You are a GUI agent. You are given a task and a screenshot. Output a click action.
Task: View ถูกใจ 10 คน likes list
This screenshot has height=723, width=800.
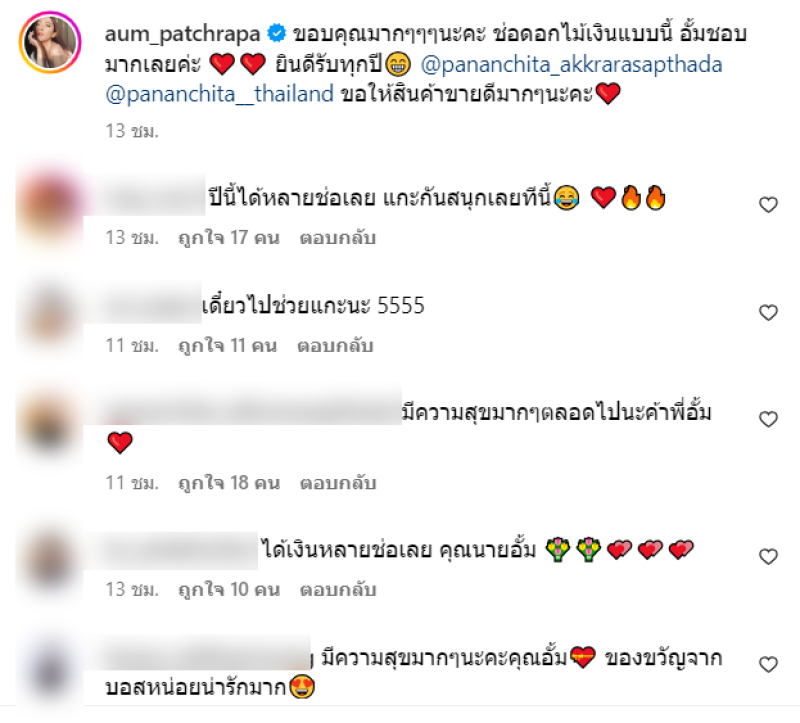[x=229, y=589]
